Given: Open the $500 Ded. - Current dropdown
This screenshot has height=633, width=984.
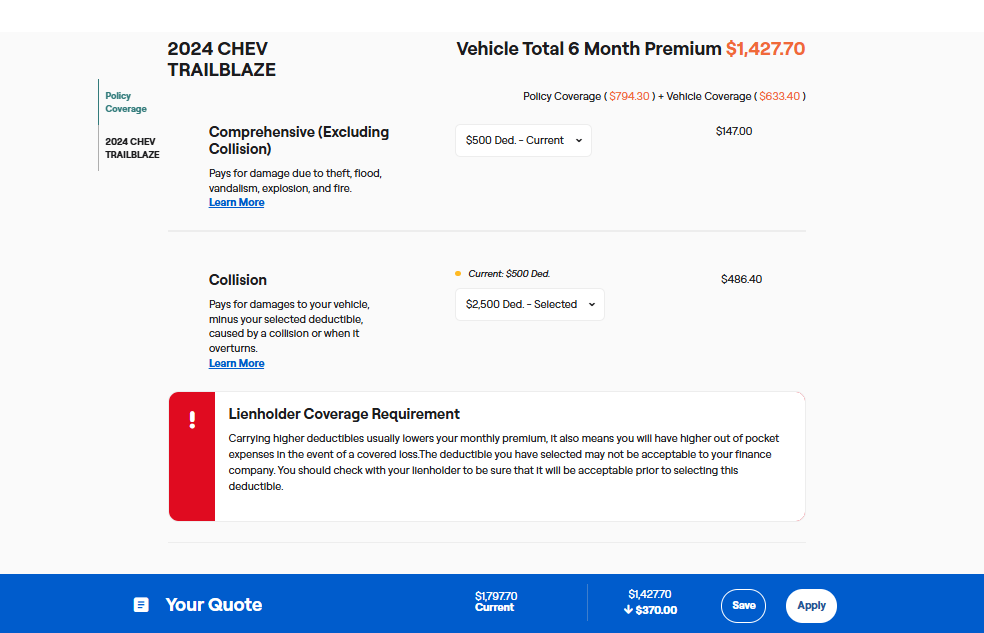Looking at the screenshot, I should tap(522, 141).
